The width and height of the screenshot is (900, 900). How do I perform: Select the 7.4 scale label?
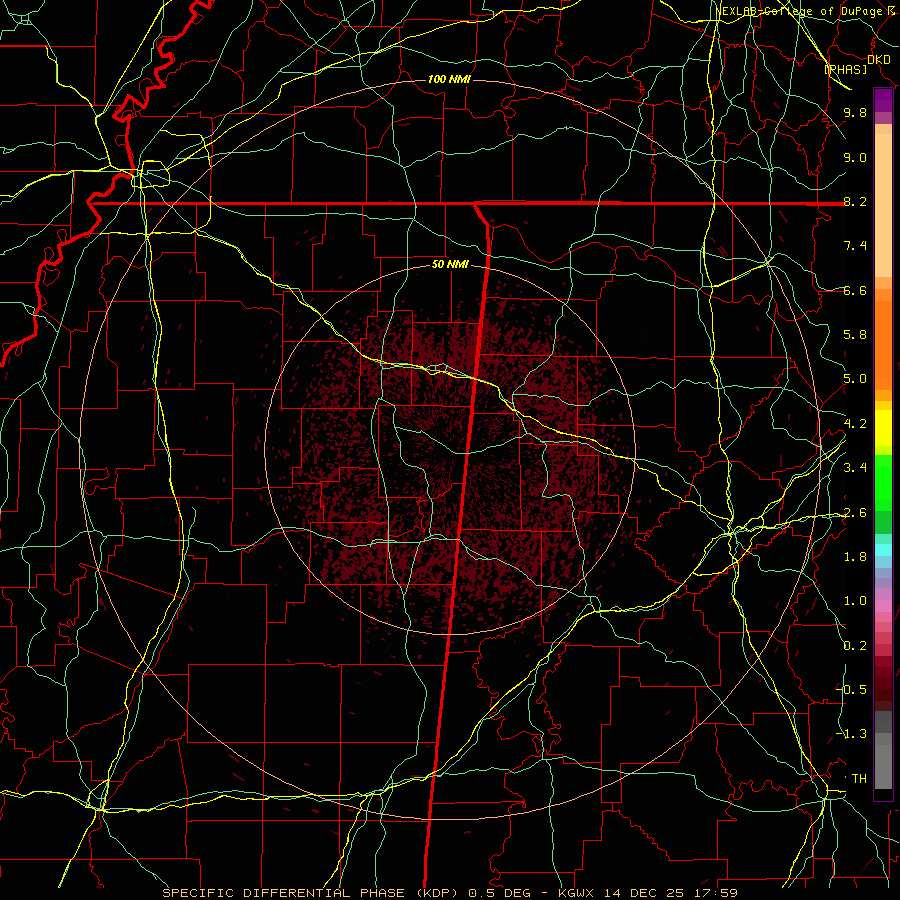click(x=855, y=246)
